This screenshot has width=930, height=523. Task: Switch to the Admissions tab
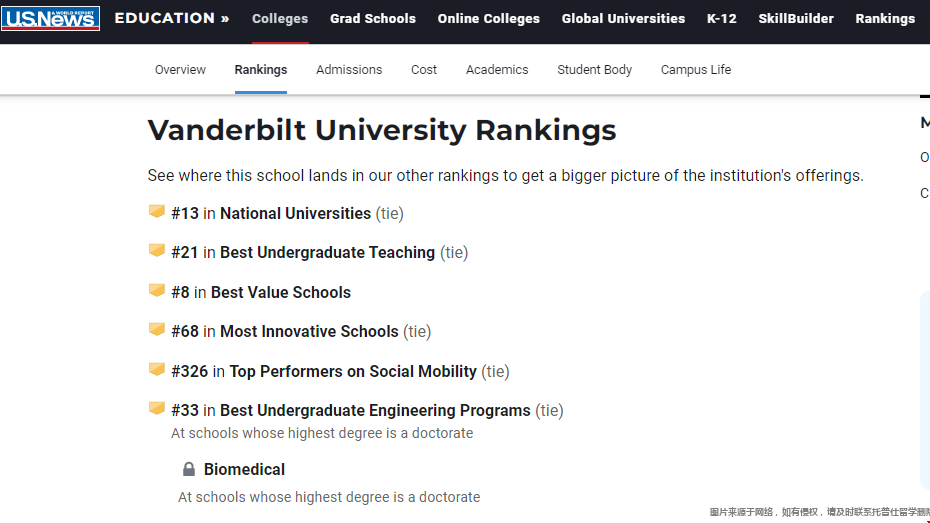pos(349,70)
